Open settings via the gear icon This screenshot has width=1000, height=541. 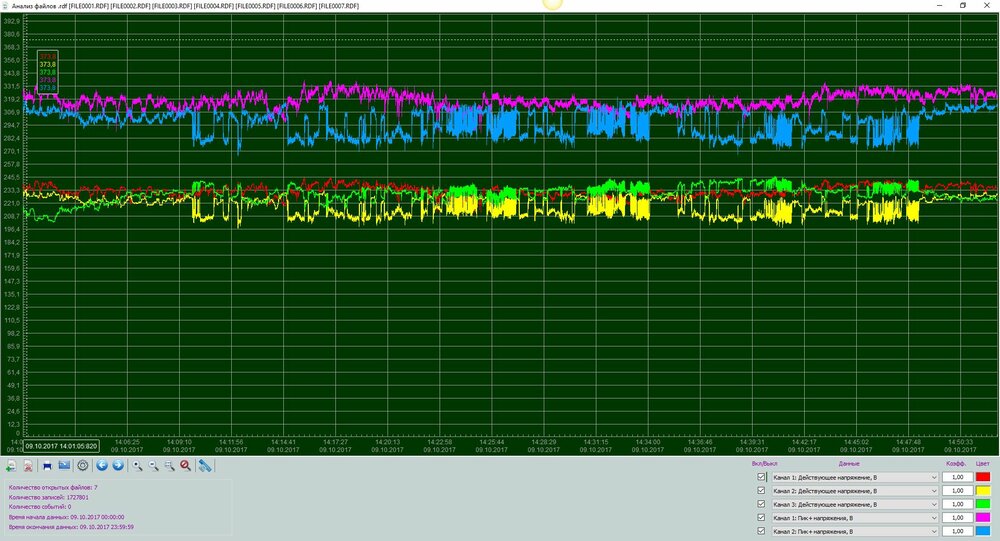82,465
